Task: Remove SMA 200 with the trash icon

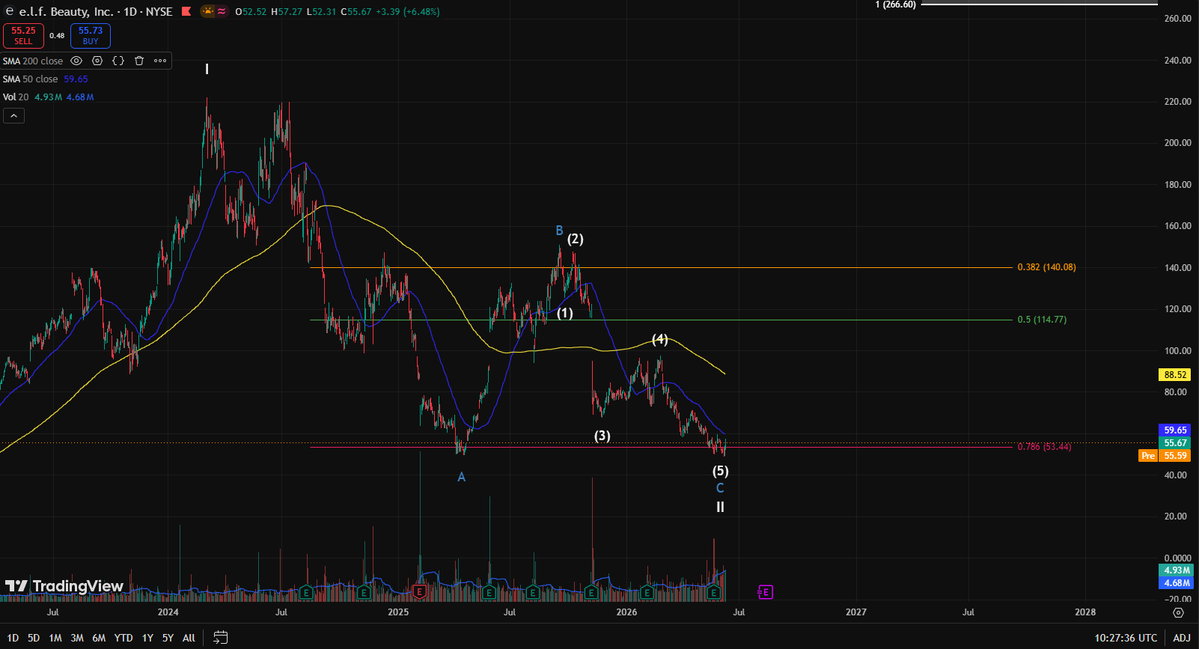Action: tap(139, 60)
